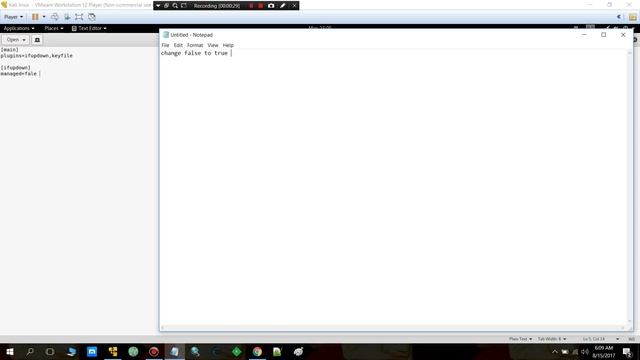Enter VMware full screen mode
The height and width of the screenshot is (360, 640).
(x=79, y=17)
